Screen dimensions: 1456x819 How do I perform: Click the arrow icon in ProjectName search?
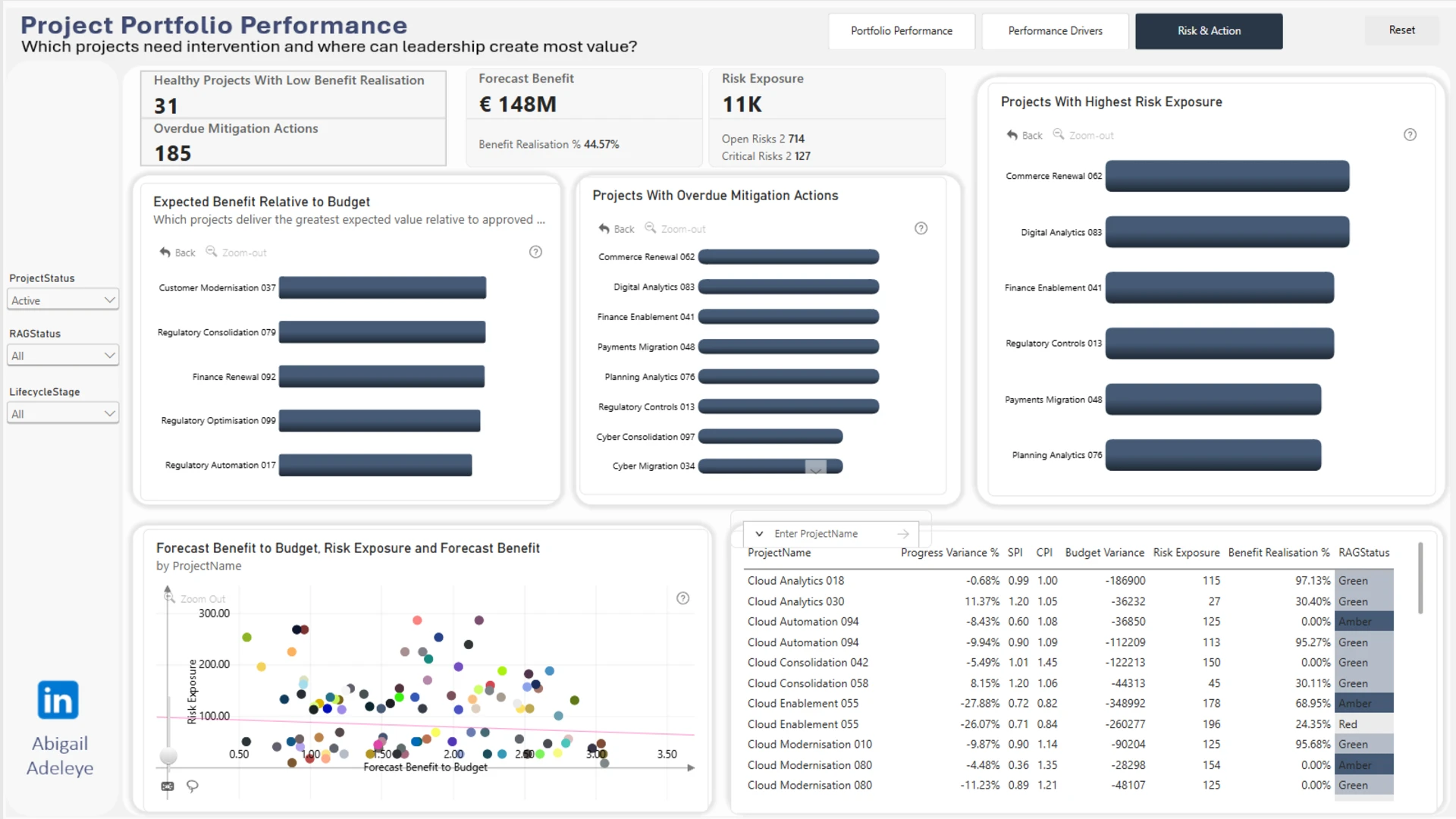click(x=903, y=534)
